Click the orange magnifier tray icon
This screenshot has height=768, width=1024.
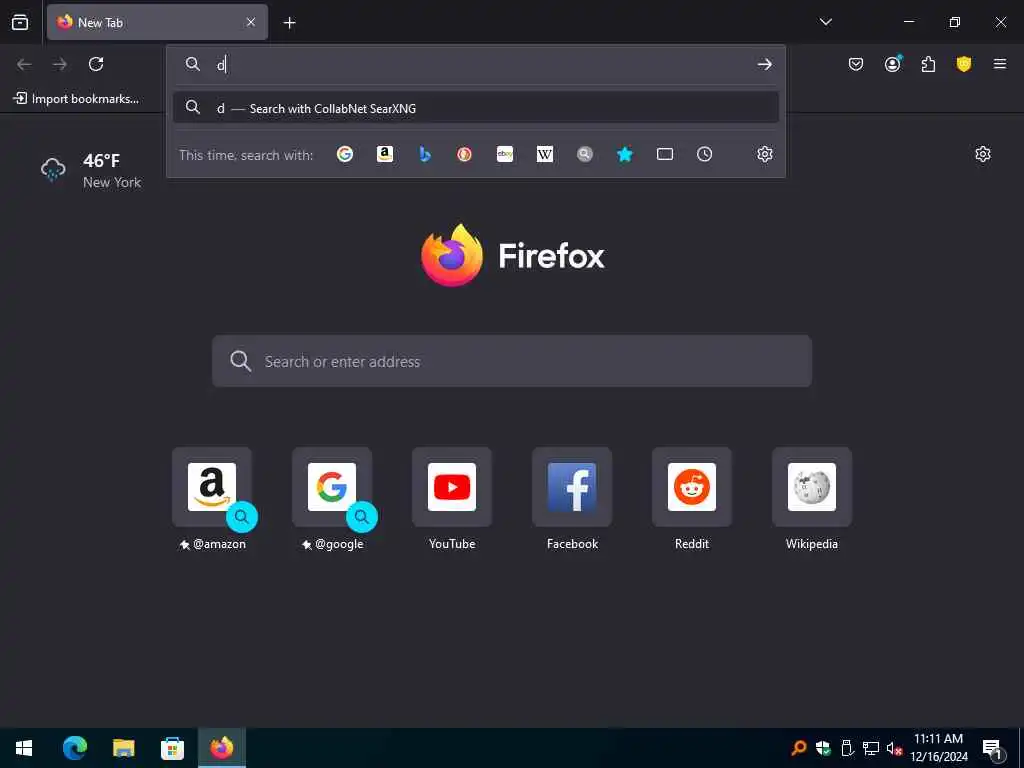799,748
